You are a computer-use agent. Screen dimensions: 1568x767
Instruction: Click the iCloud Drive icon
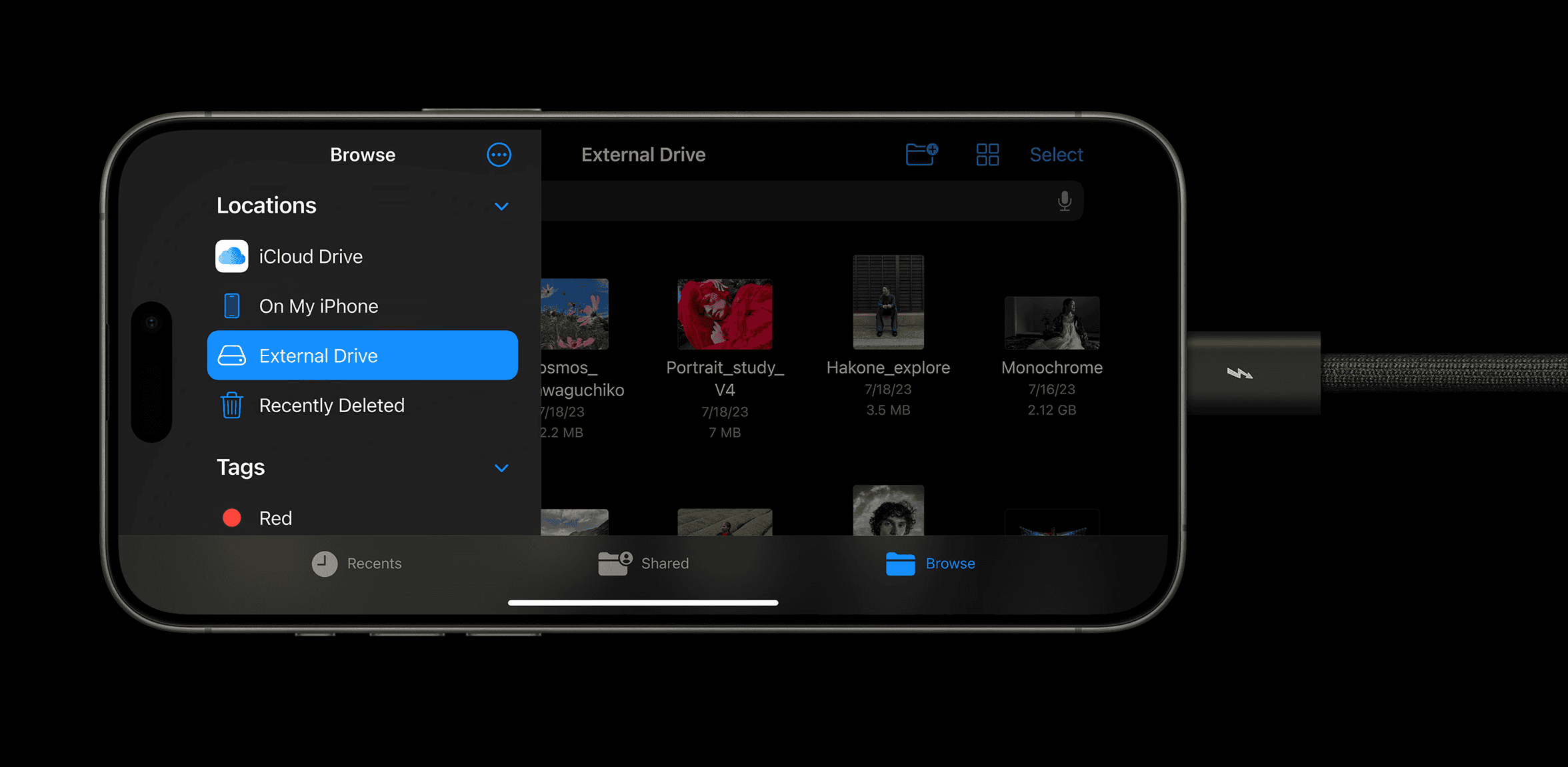(x=230, y=256)
